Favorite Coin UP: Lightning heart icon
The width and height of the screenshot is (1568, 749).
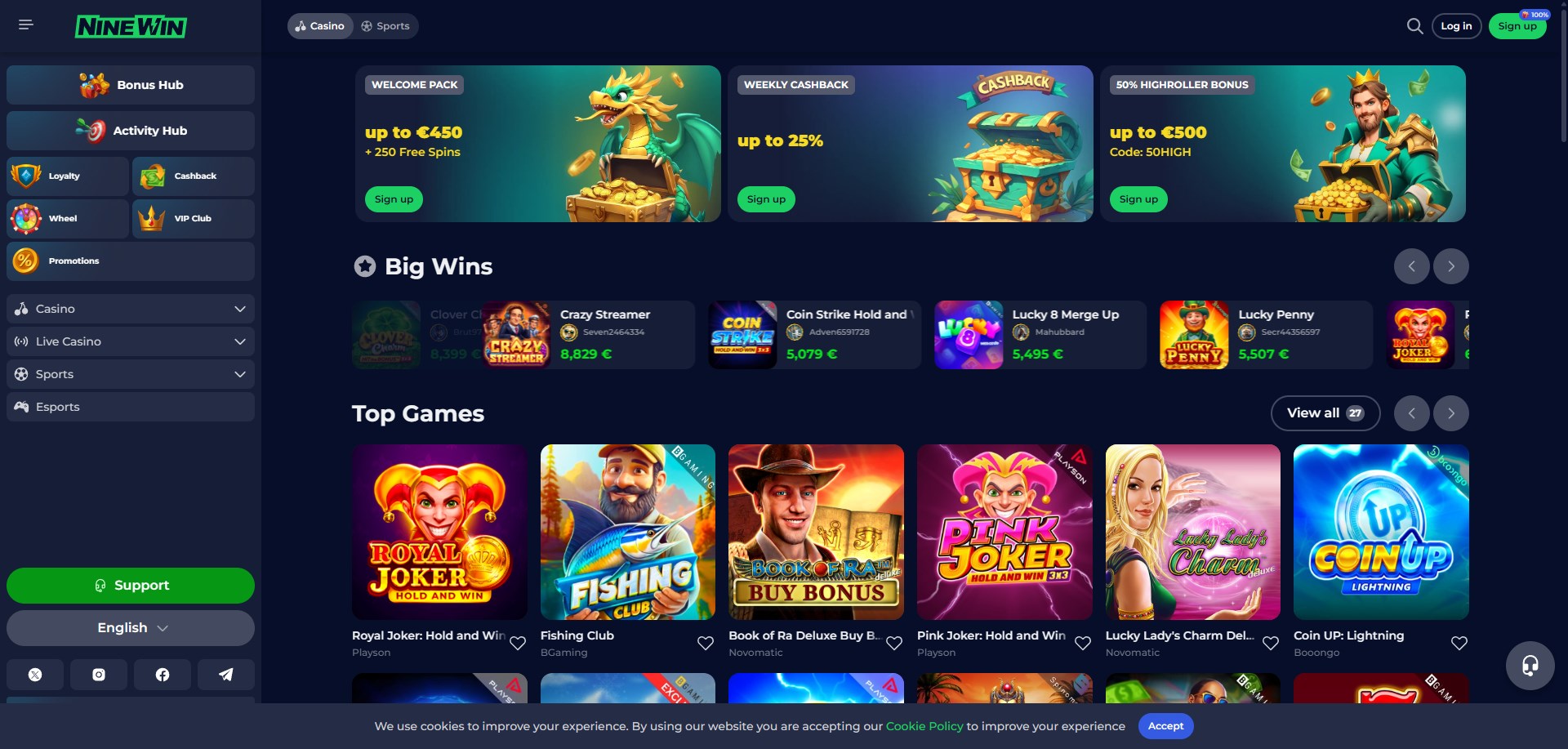click(x=1459, y=644)
